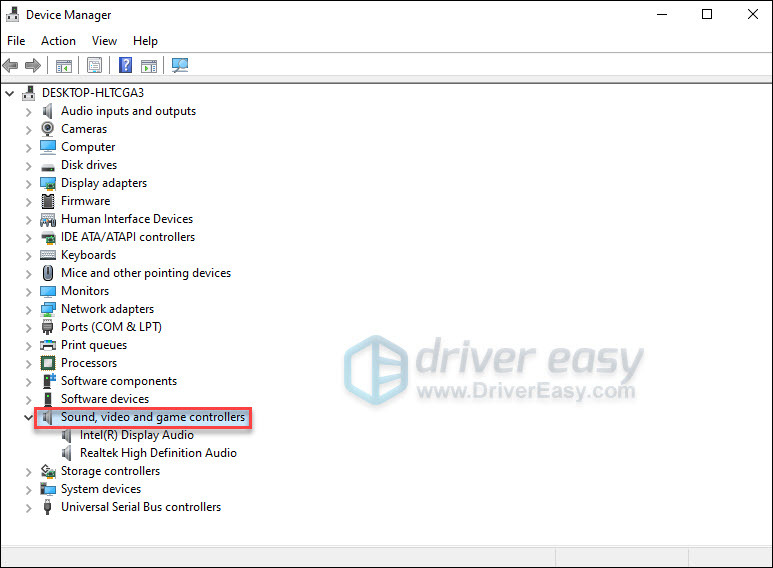Screen dimensions: 773x568
Task: Expand the Software devices category
Action: [x=29, y=399]
